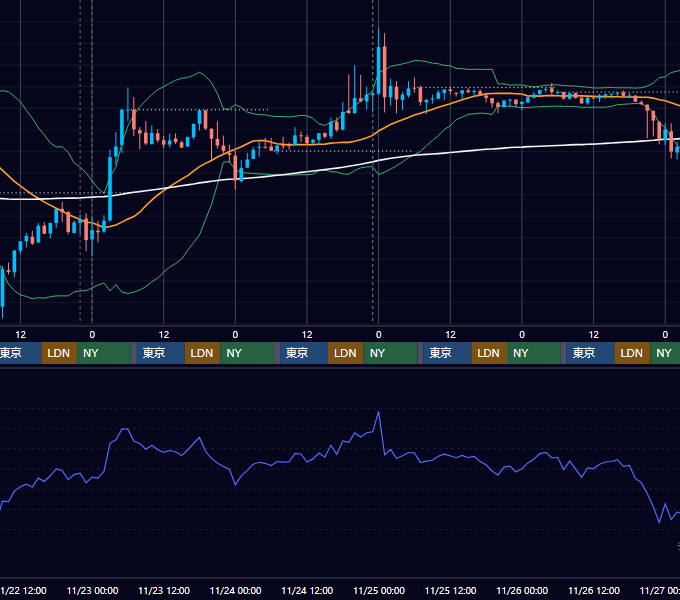The image size is (680, 600).
Task: Select the NY session block crossing 11/26 00:00
Action: click(533, 353)
